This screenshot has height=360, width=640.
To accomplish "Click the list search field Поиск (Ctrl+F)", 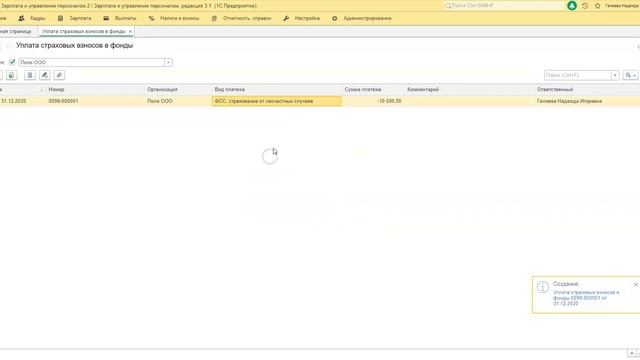I will pyautogui.click(x=578, y=75).
